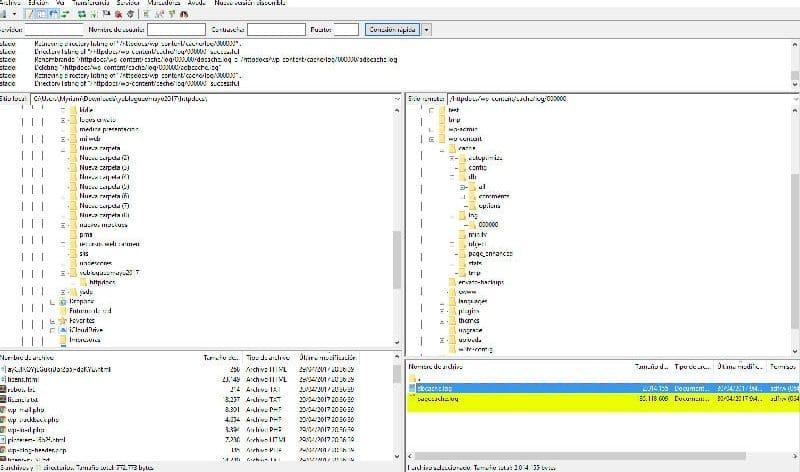Refresh the file and folder lists

point(82,14)
